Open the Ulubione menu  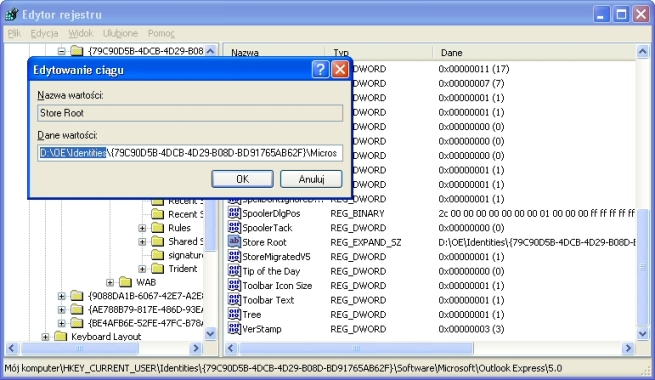click(120, 33)
